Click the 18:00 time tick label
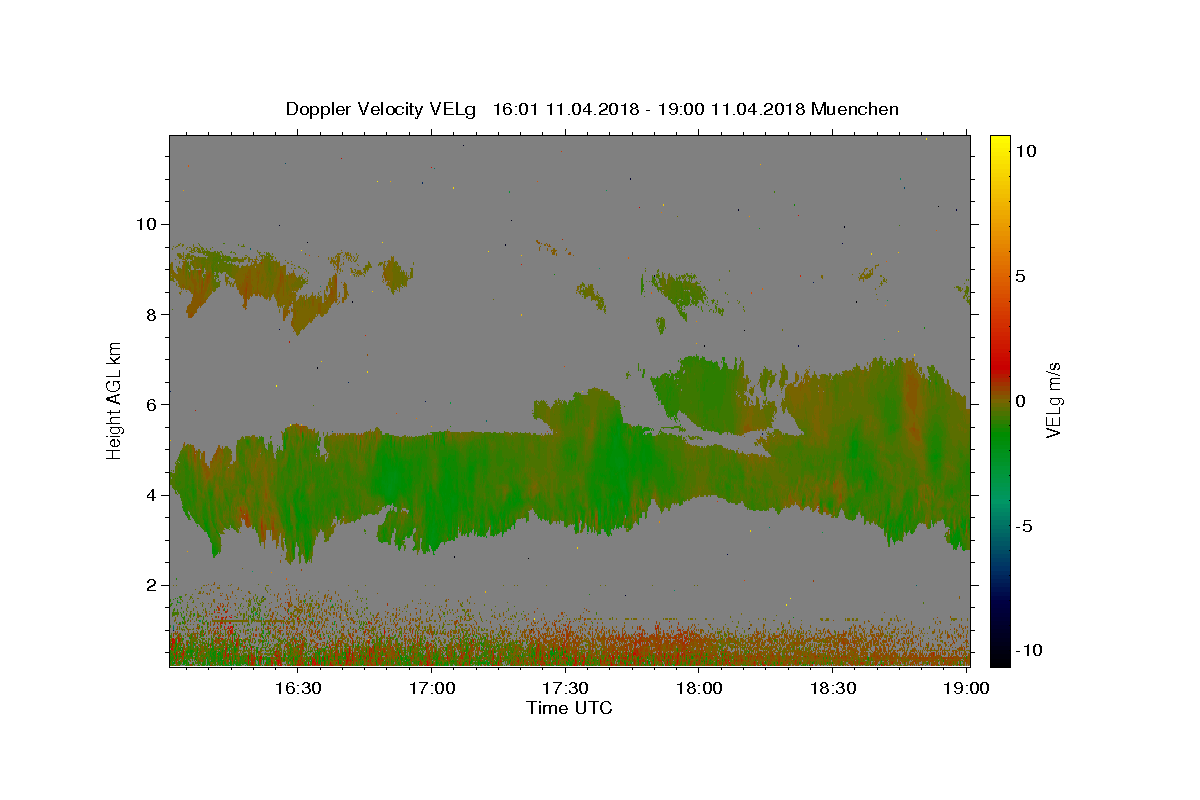The width and height of the screenshot is (1200, 800). coord(700,689)
